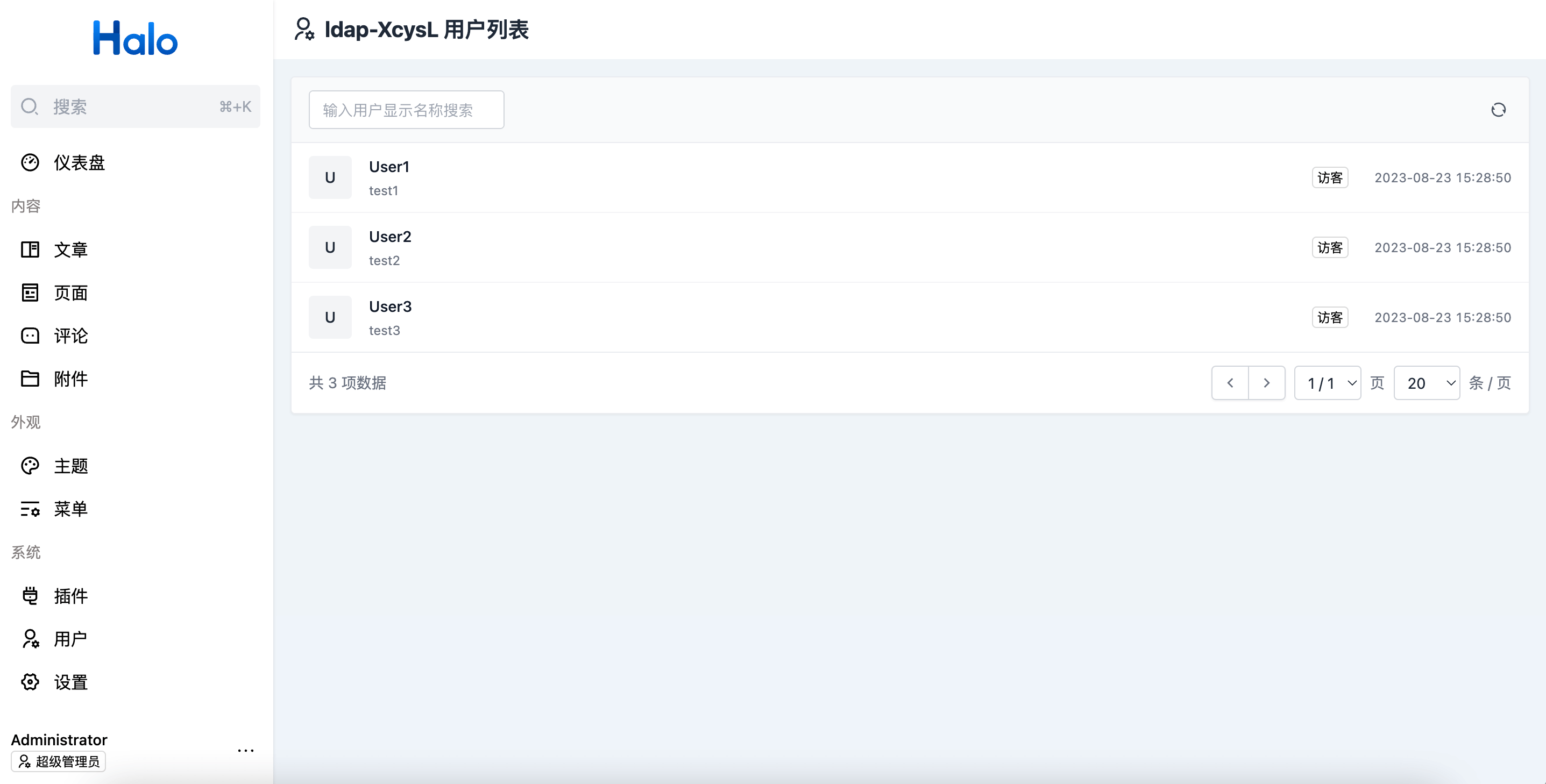This screenshot has height=784, width=1546.
Task: Click the Attachments folder icon
Action: [30, 379]
